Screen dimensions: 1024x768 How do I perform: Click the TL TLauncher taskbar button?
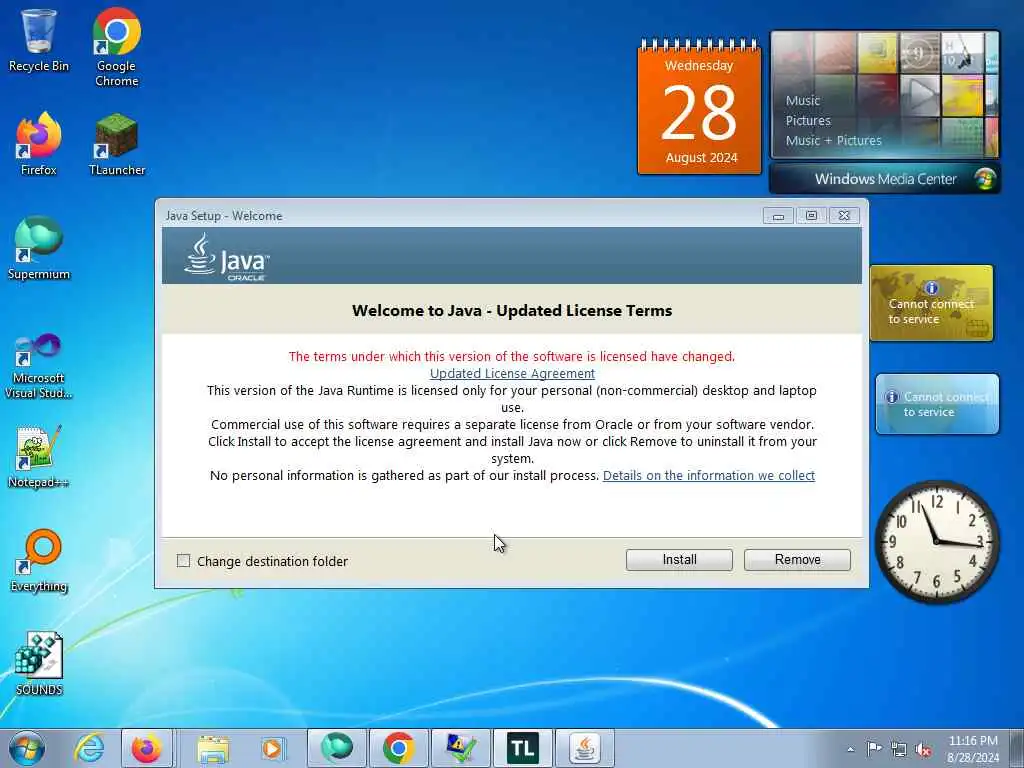point(522,748)
